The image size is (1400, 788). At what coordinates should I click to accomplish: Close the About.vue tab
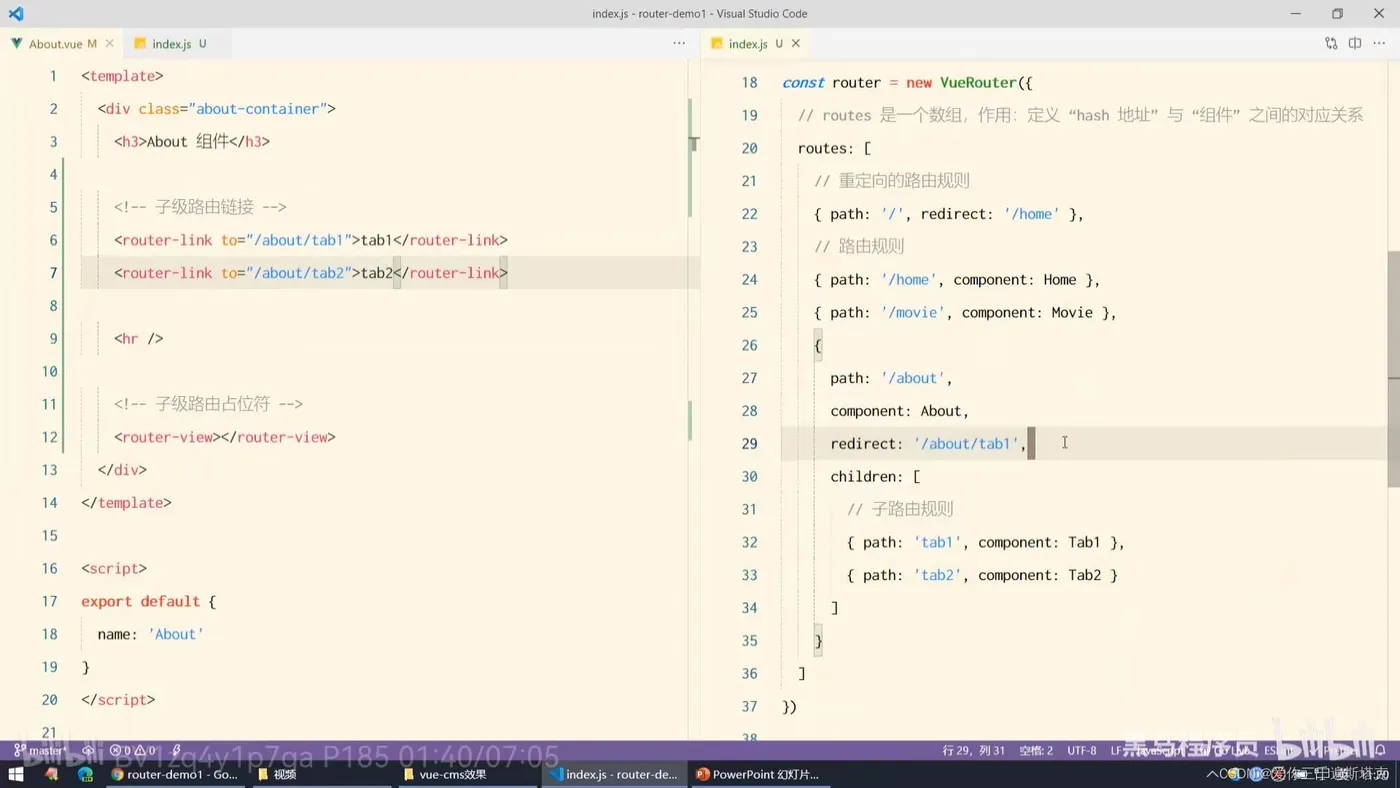click(110, 44)
